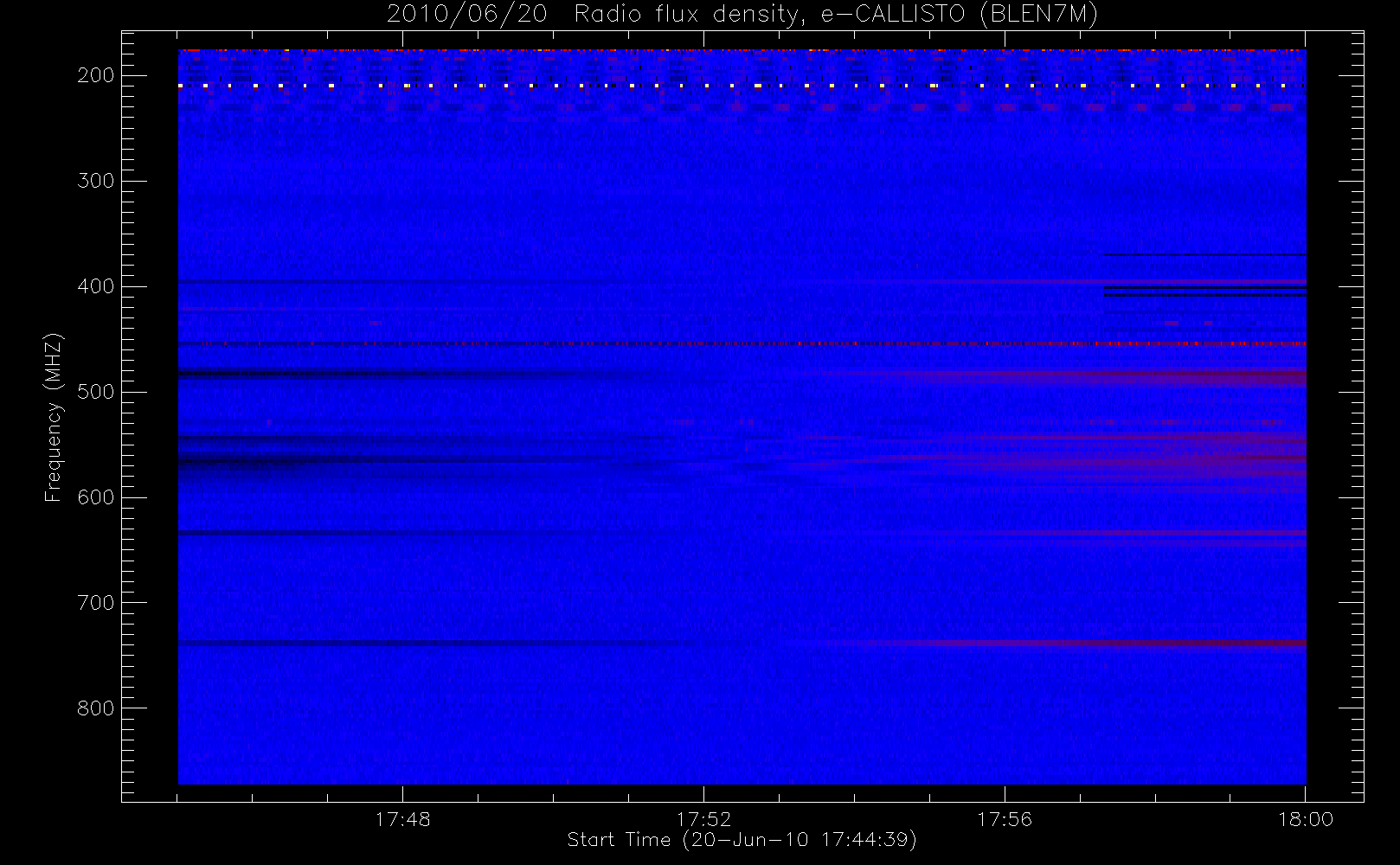Click the 'Start Time (20-Jun-10 17:44:39)' label
This screenshot has width=1400, height=865.
(742, 840)
